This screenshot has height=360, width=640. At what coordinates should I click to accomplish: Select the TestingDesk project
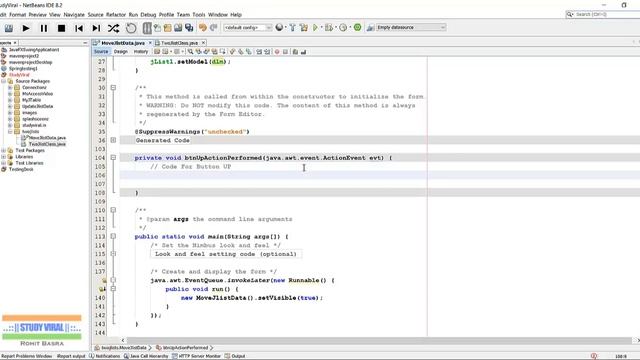coord(21,169)
